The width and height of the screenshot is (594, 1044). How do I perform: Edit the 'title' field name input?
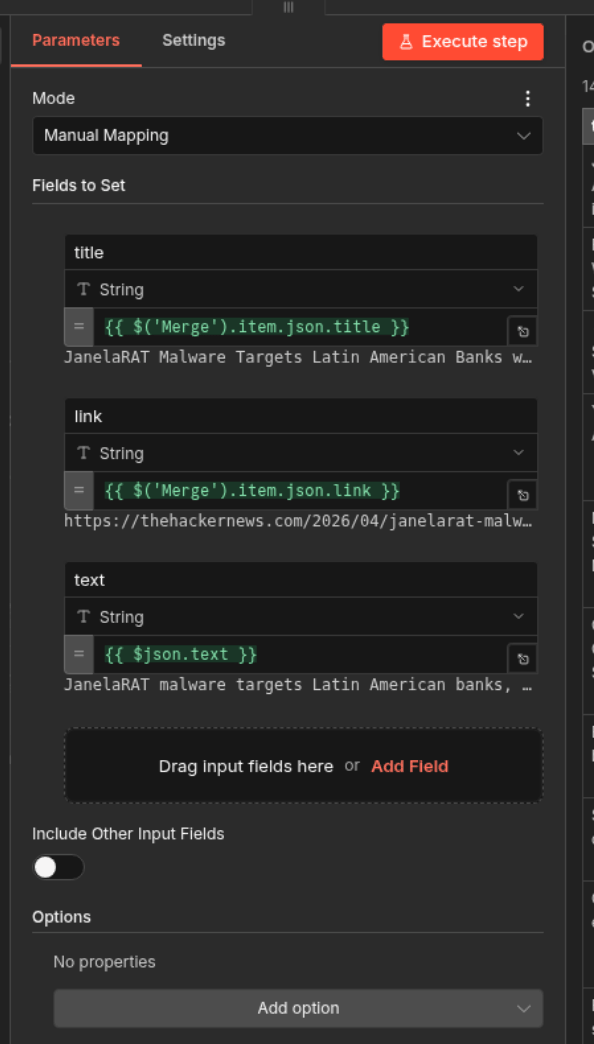coord(301,252)
